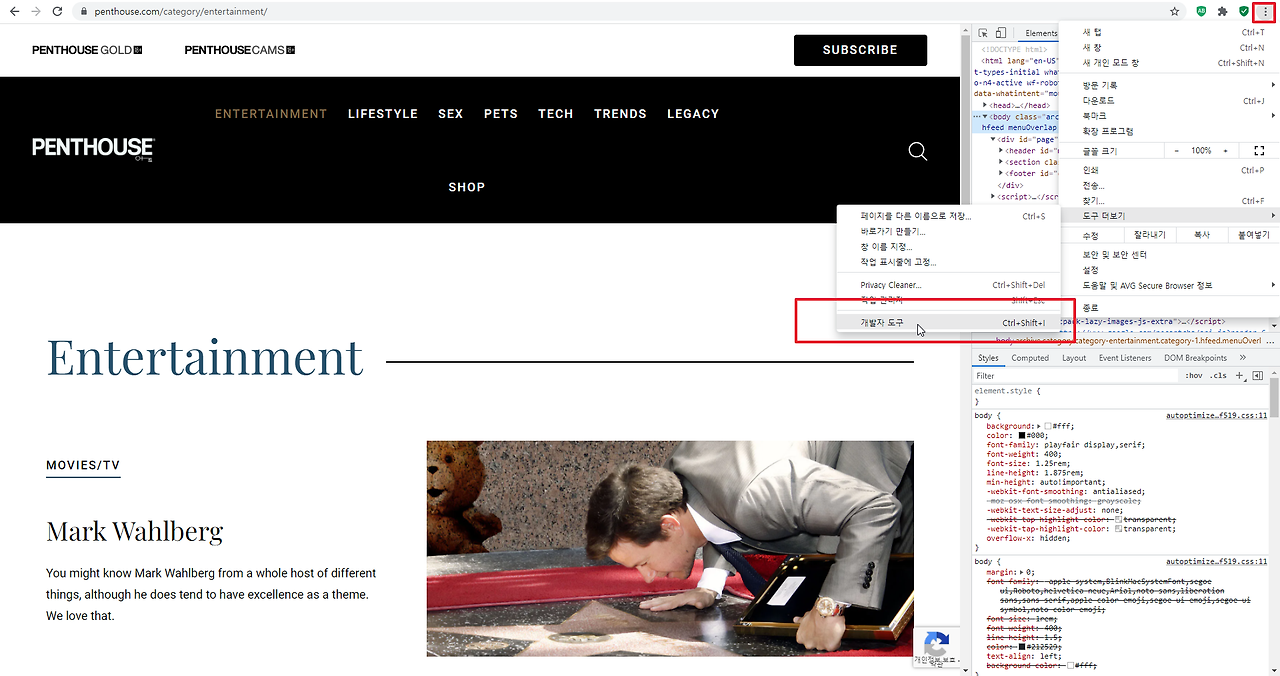Select the Elements tab in DevTools

point(1041,33)
